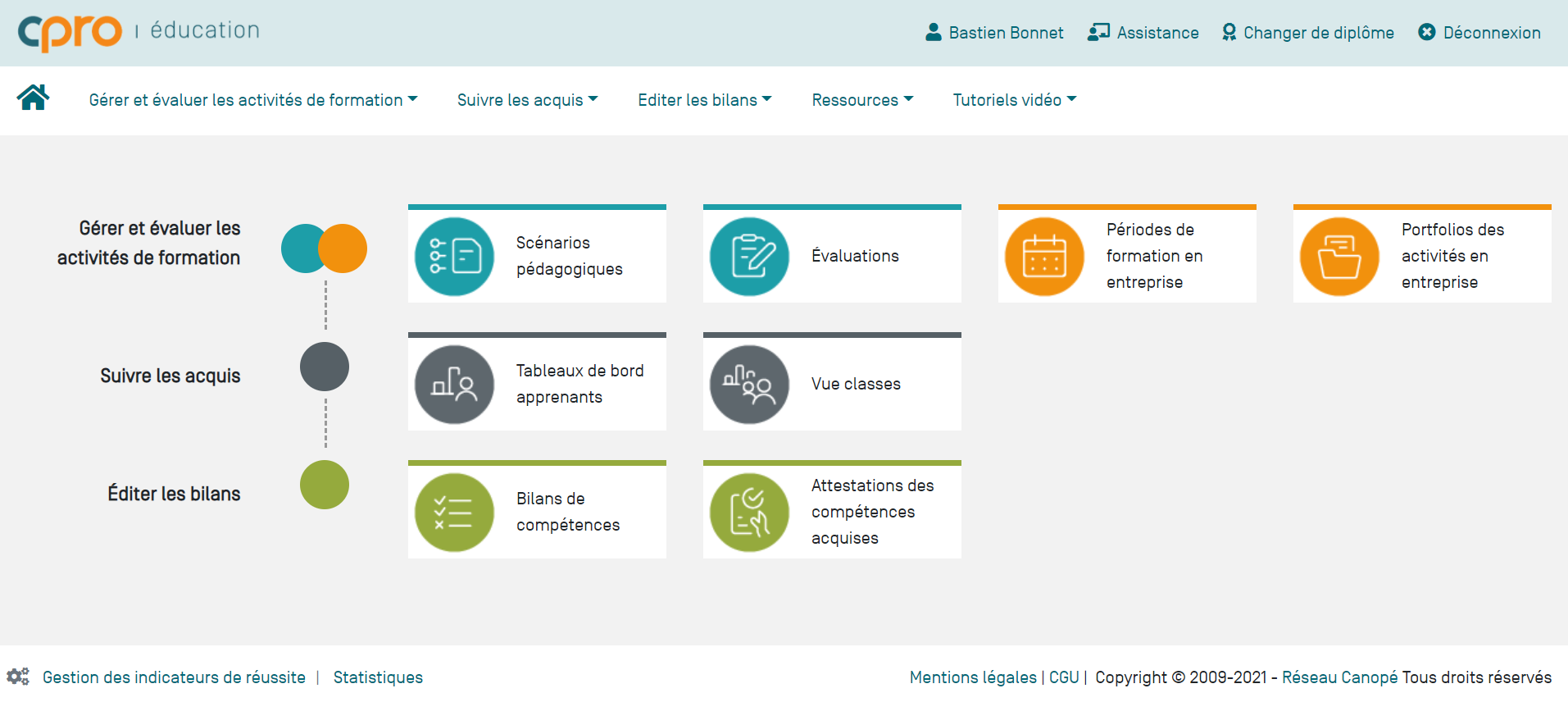
Task: Click the Tableaux de bord apprenants icon
Action: coord(454,385)
